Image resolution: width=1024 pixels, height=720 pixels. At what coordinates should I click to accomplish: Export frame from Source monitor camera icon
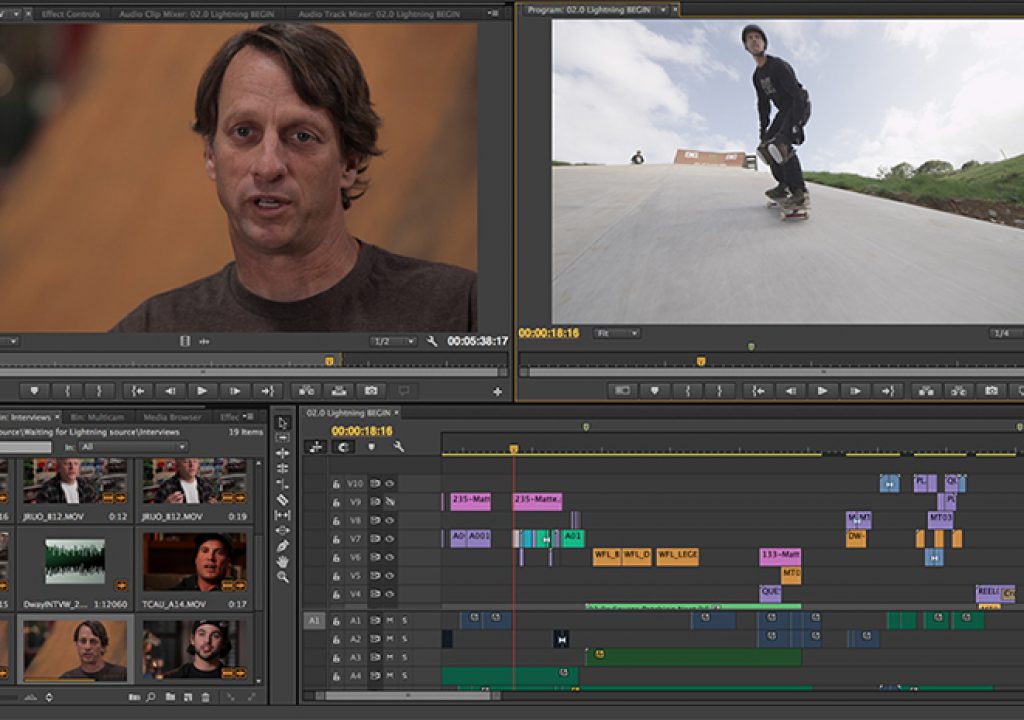[x=372, y=391]
